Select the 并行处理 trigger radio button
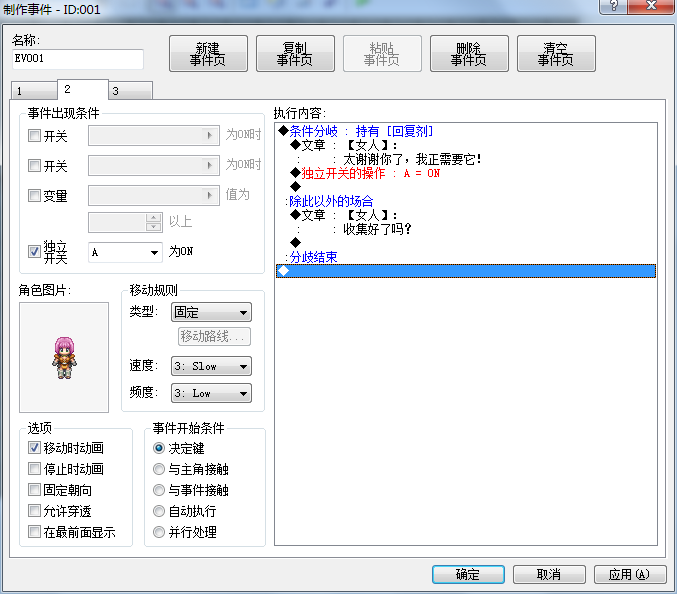Screen dimensions: 677x594 click(159, 532)
